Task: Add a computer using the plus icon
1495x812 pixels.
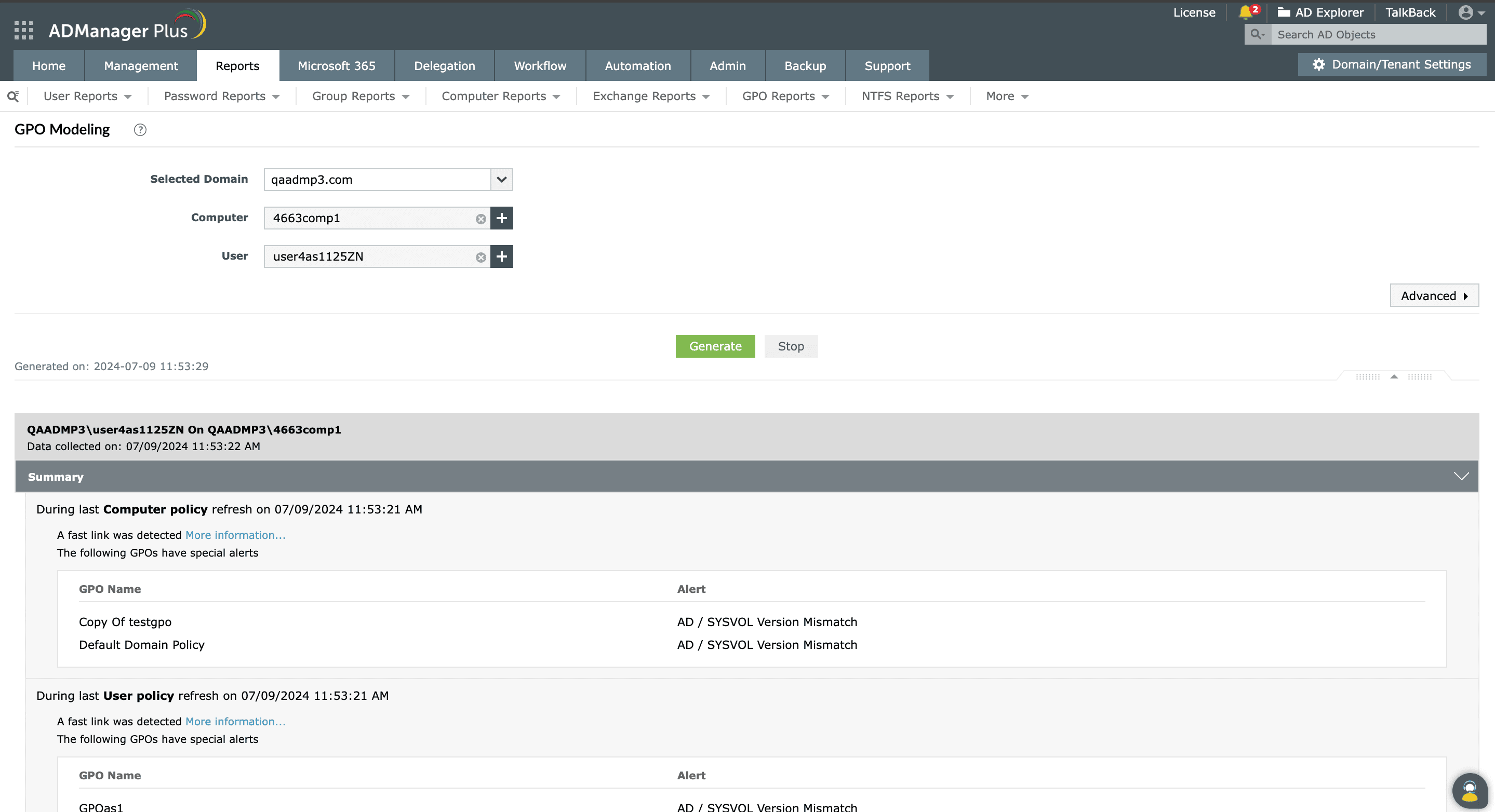Action: 501,218
